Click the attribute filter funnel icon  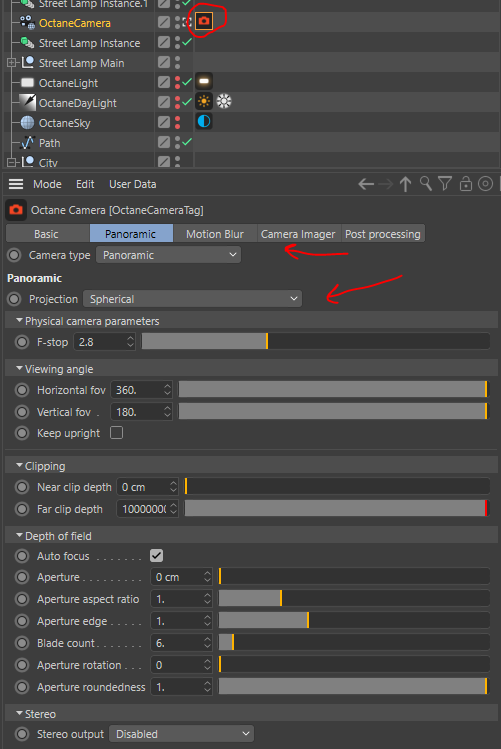click(445, 184)
